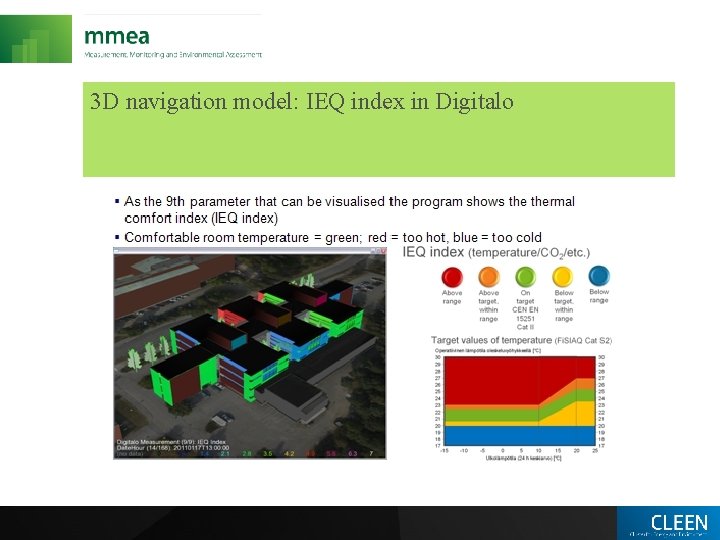Screen dimensions: 720x540
Task: Click the Measurement, Monitoring and Environmental Assessment subtitle
Action: pyautogui.click(x=173, y=55)
